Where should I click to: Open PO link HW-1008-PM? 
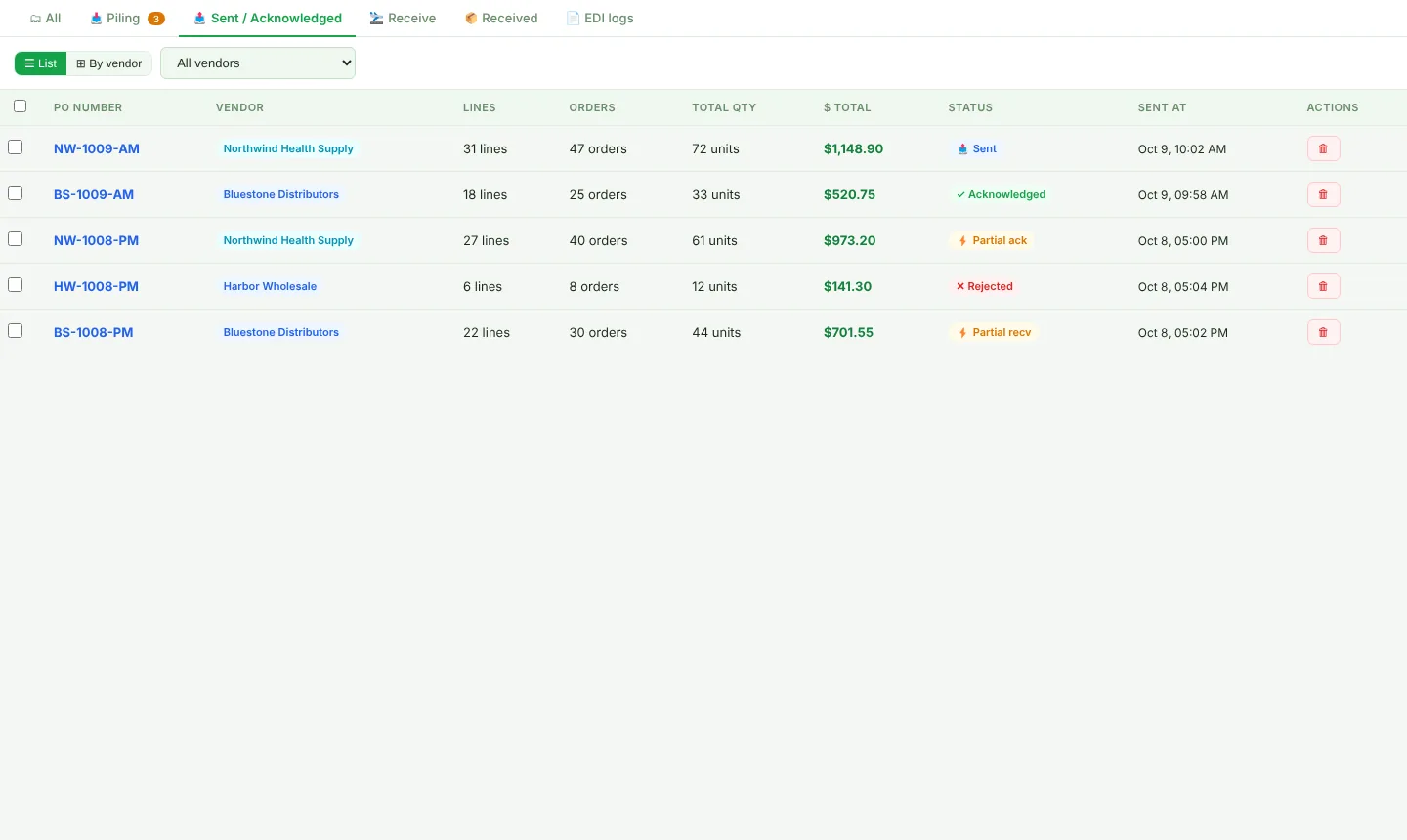pos(96,287)
